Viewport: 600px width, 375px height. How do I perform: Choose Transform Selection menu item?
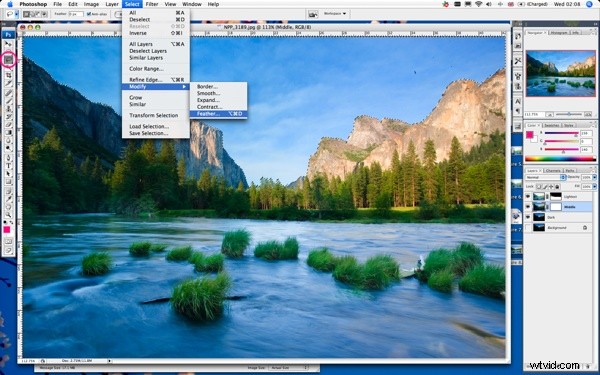pos(156,116)
